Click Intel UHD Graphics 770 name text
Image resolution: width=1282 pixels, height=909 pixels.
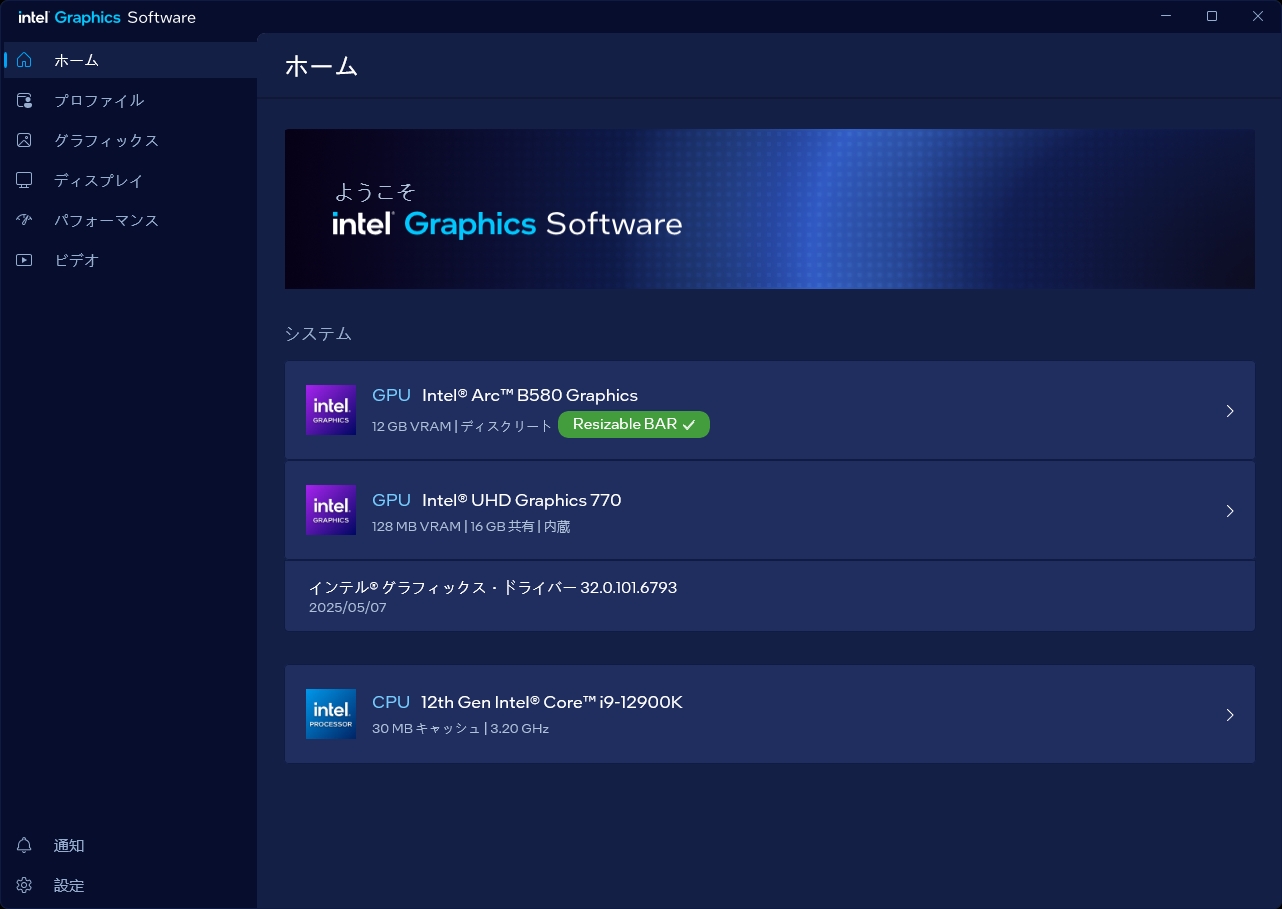tap(522, 500)
